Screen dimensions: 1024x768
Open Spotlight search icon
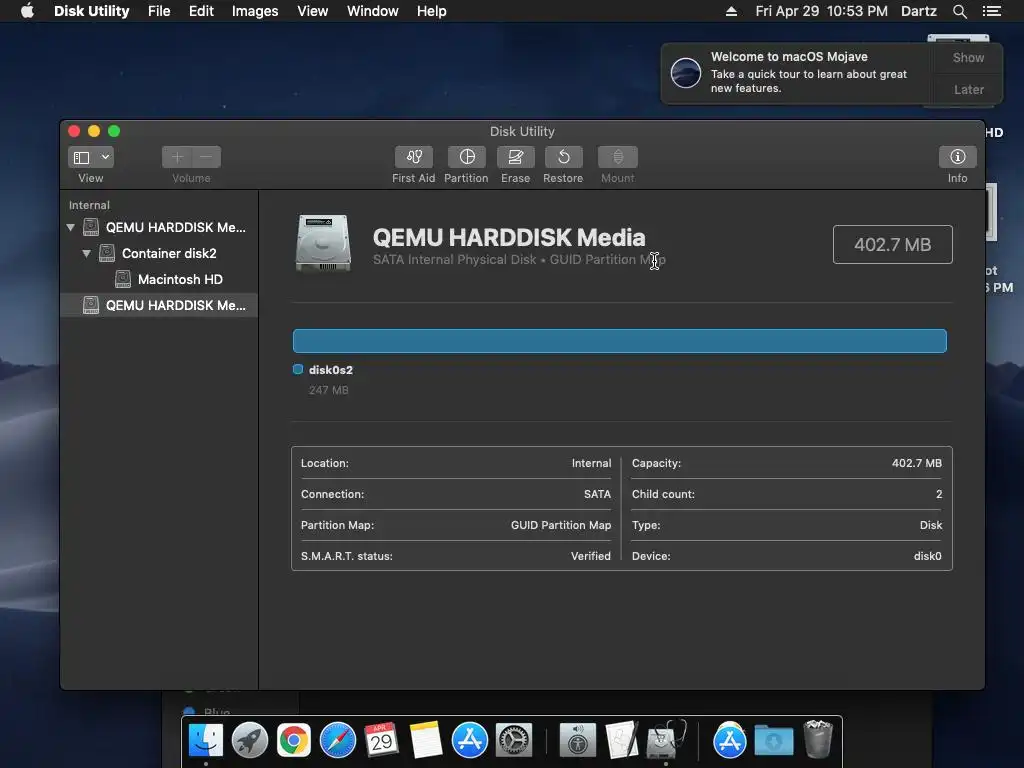pos(959,11)
